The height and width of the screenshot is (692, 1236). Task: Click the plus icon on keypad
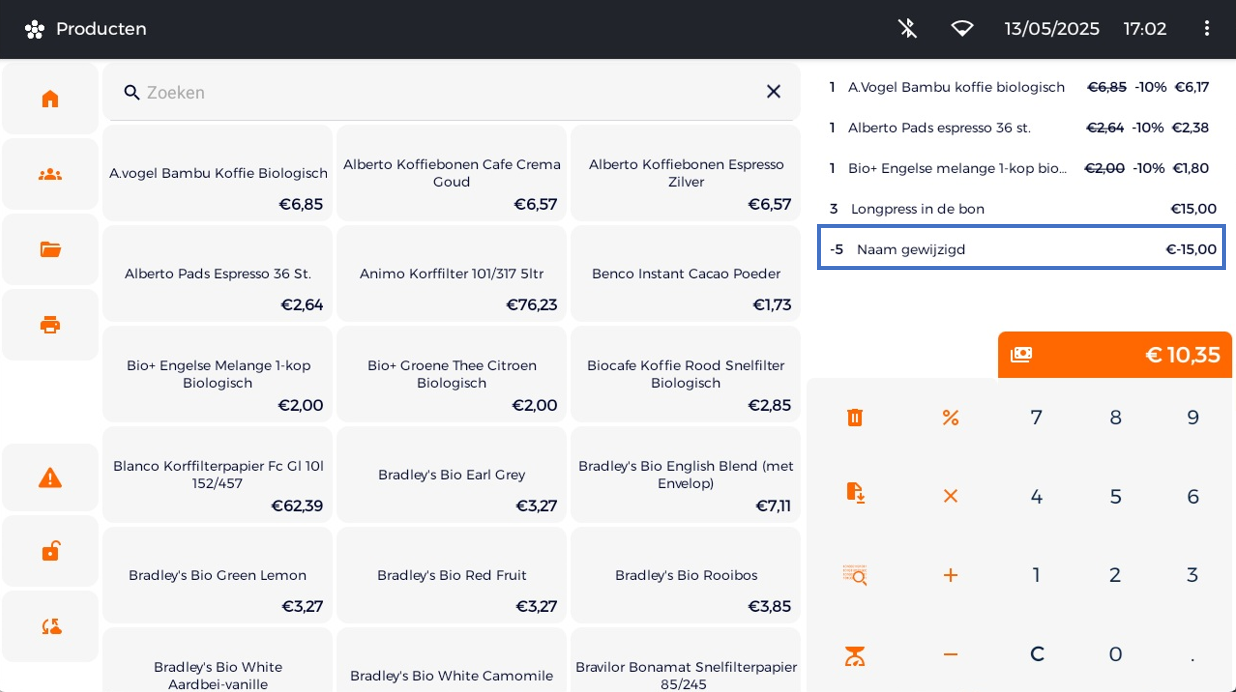click(x=950, y=575)
